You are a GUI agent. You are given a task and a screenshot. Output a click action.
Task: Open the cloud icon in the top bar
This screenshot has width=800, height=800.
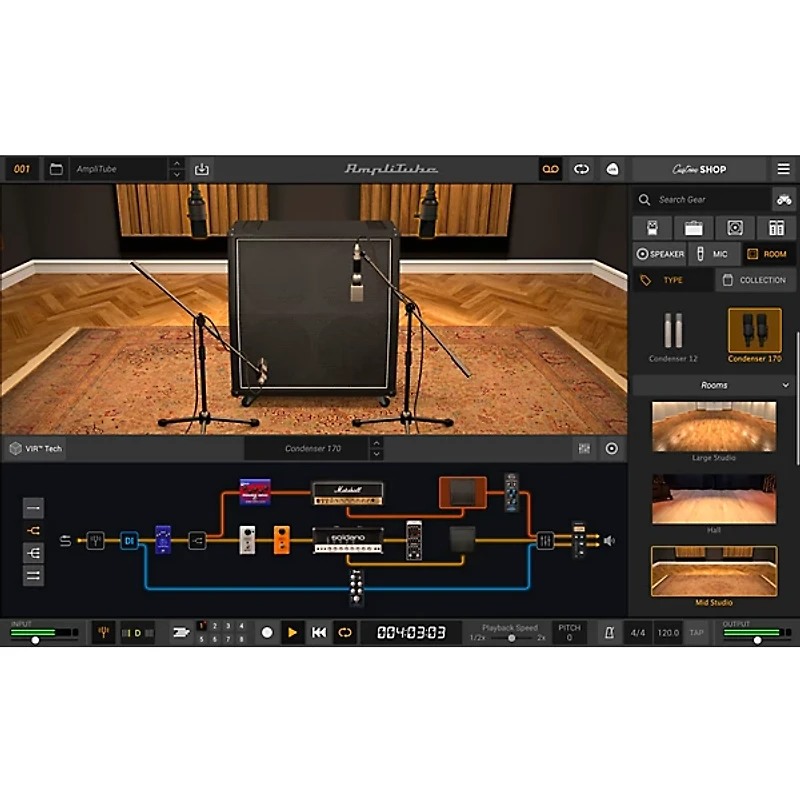pos(612,169)
